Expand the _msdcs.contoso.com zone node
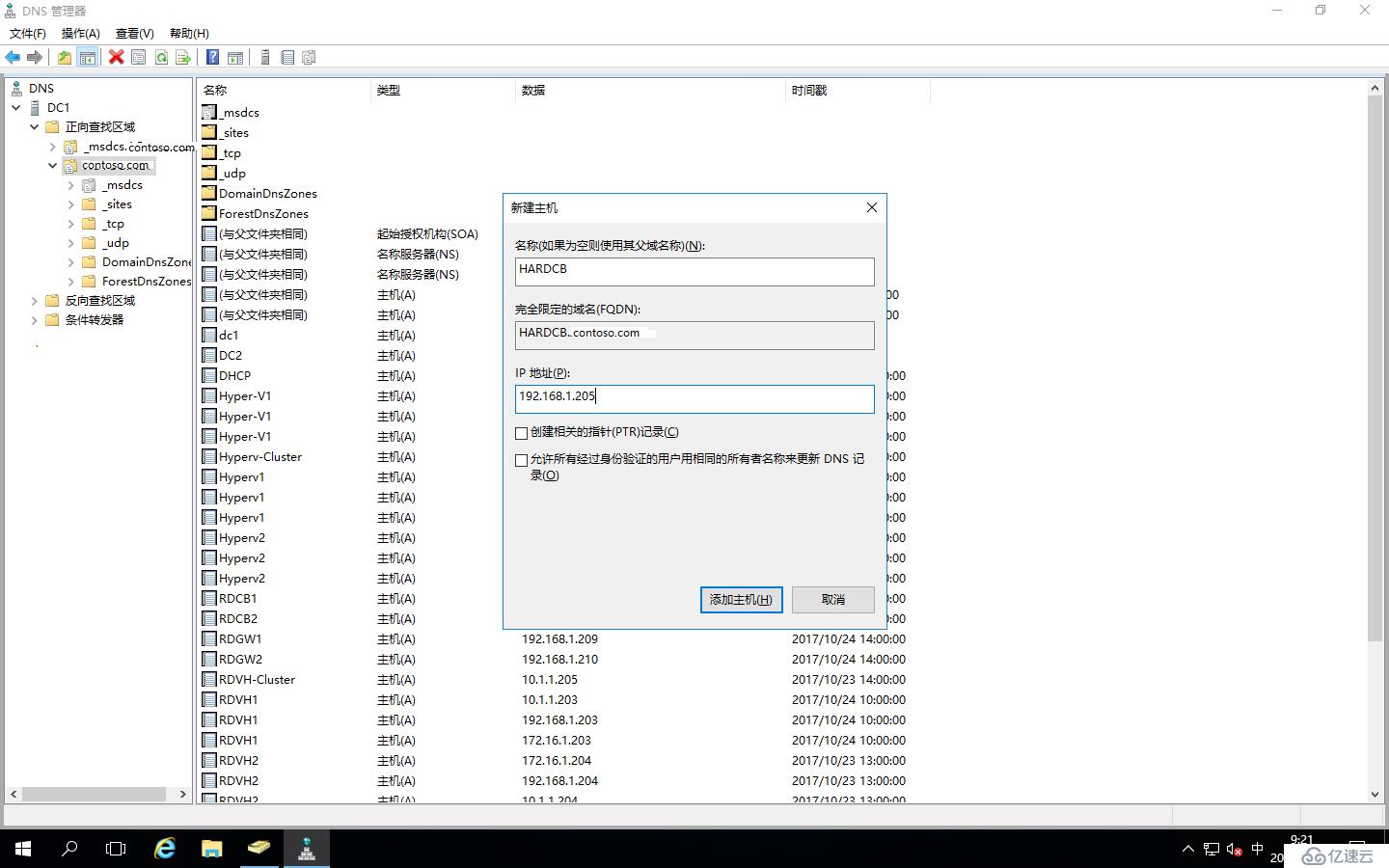The image size is (1389, 868). 52,147
